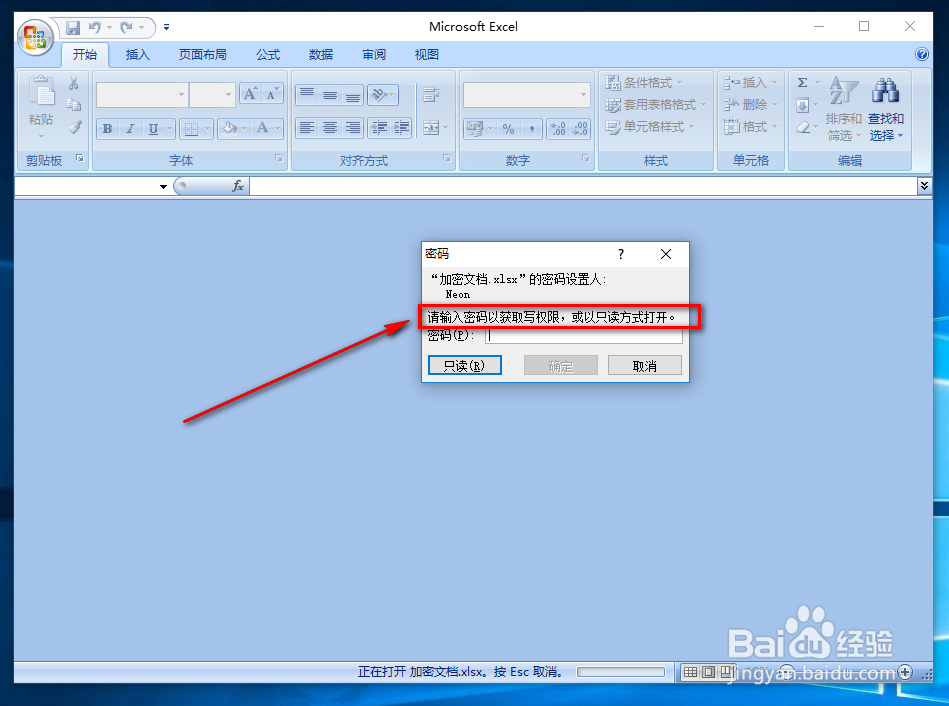
Task: Open the Insert cells (插入) dropdown
Action: (750, 83)
